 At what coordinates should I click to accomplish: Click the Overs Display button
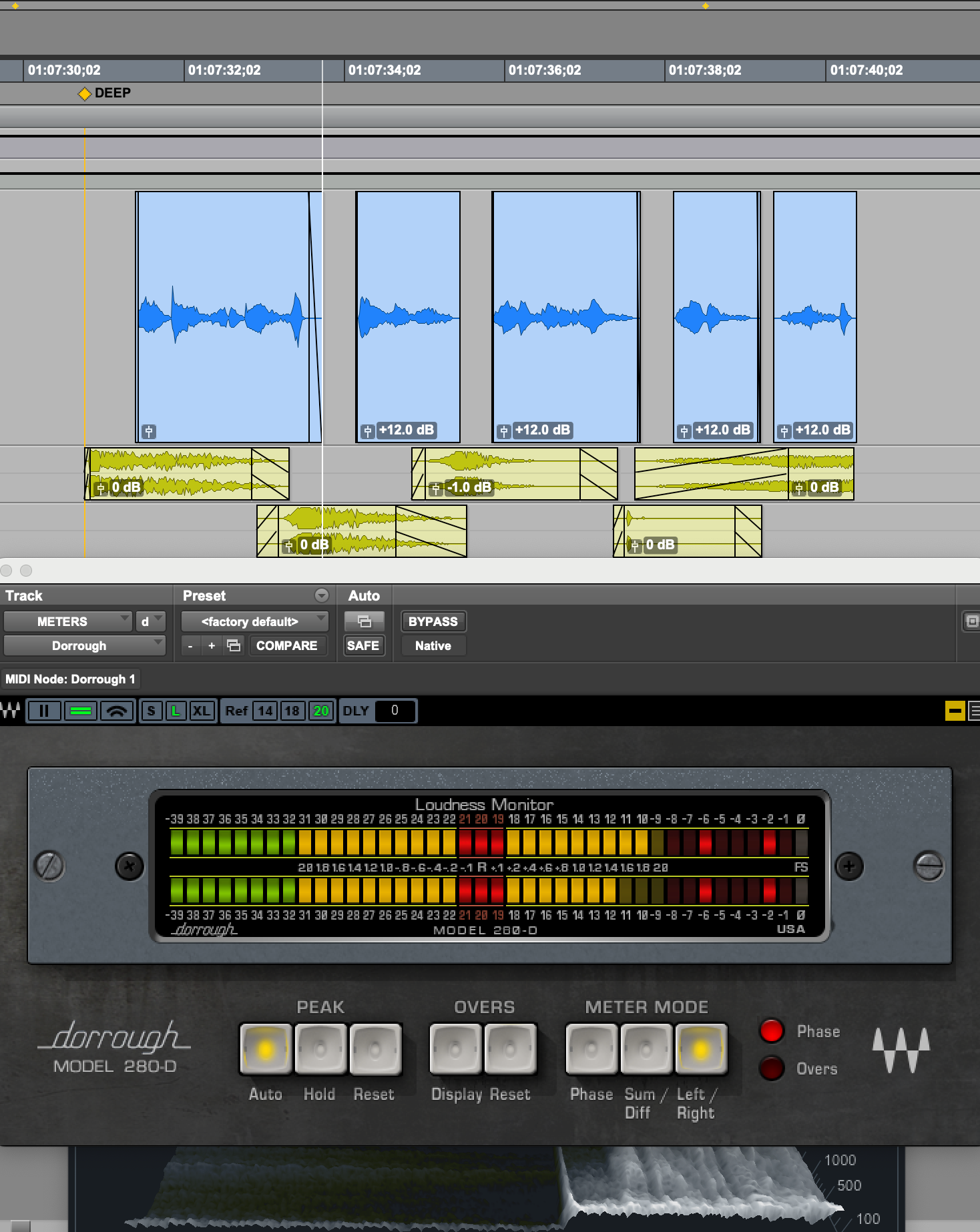[456, 1049]
